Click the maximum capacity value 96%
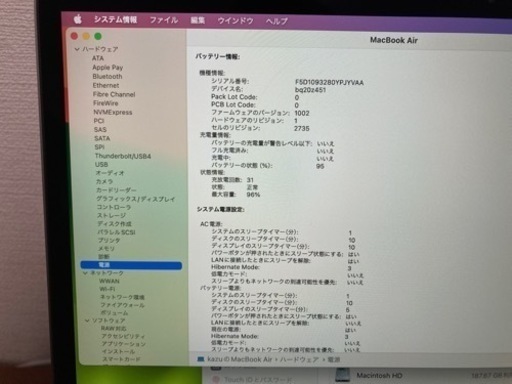 coord(253,195)
